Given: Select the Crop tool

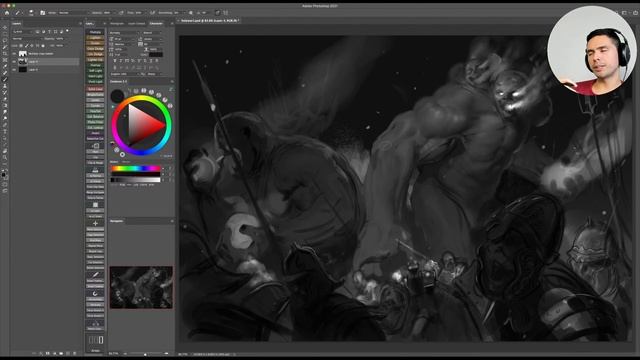Looking at the screenshot, I should [5, 53].
